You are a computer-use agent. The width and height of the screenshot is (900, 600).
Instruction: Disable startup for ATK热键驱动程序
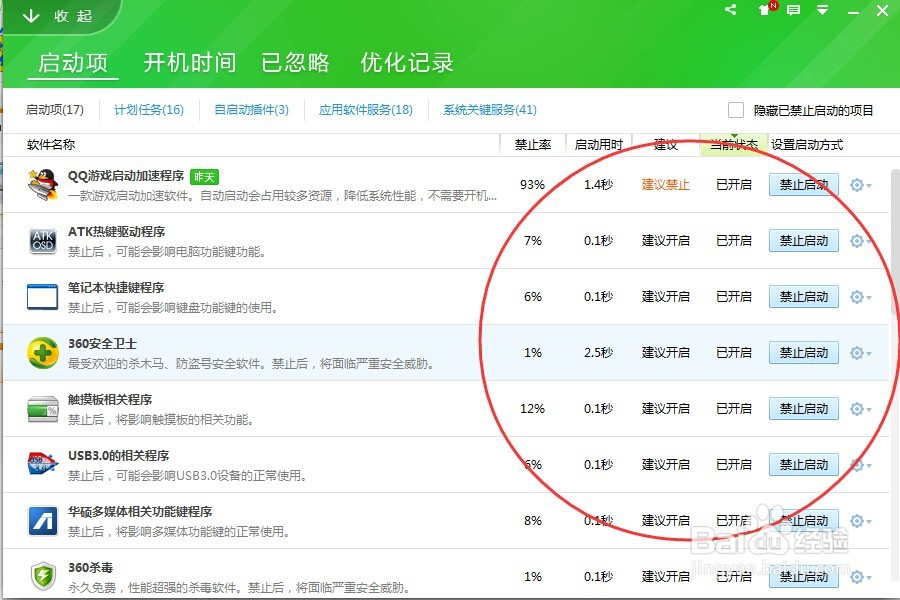[804, 241]
